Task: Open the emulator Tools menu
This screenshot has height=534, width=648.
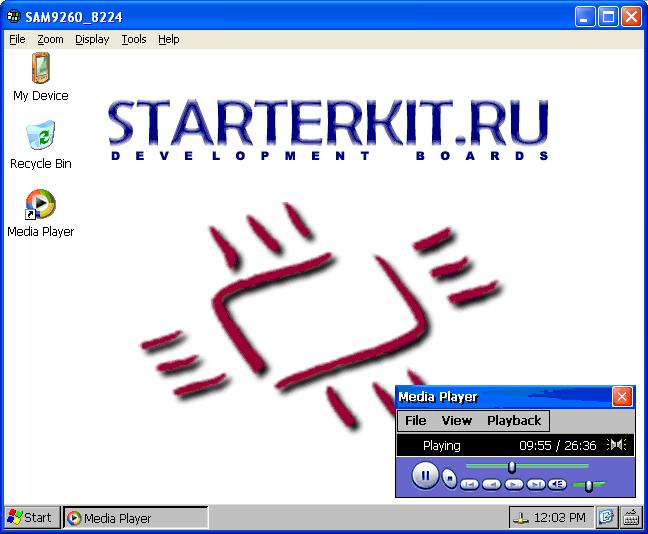Action: [134, 39]
